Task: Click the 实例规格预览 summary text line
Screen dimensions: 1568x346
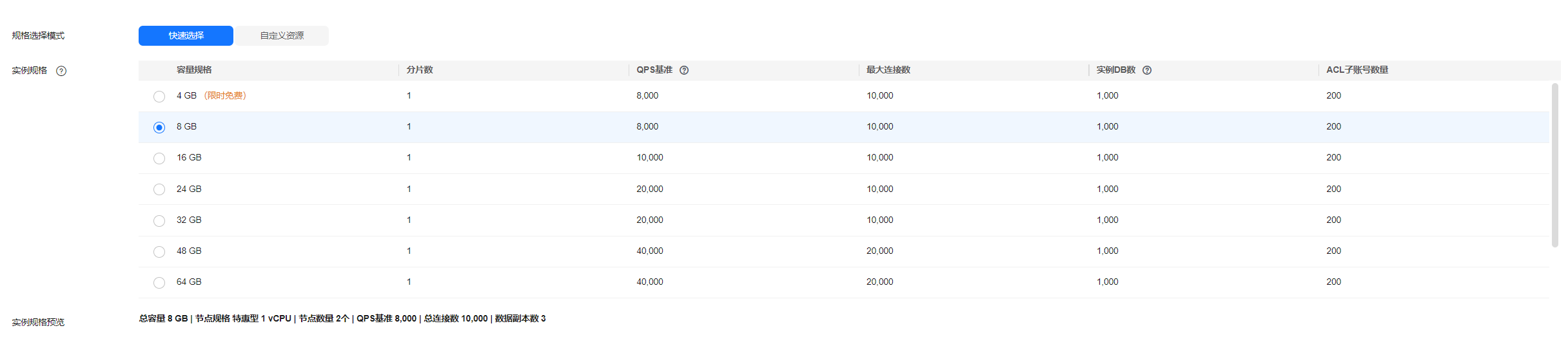Action: point(342,318)
